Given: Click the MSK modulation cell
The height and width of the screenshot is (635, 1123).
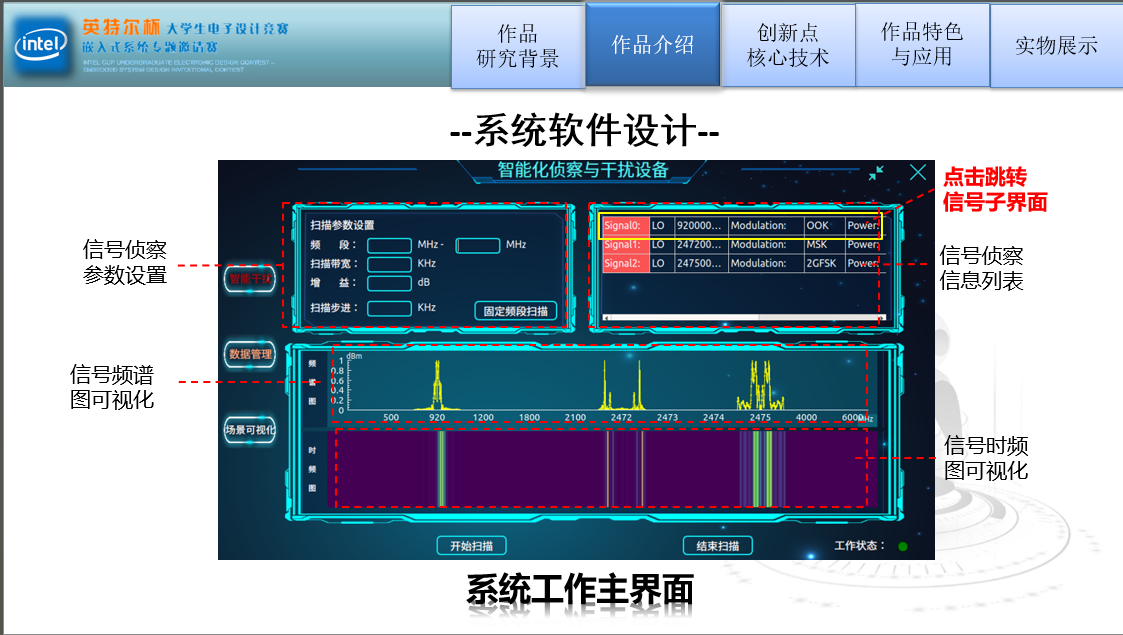Looking at the screenshot, I should click(824, 244).
